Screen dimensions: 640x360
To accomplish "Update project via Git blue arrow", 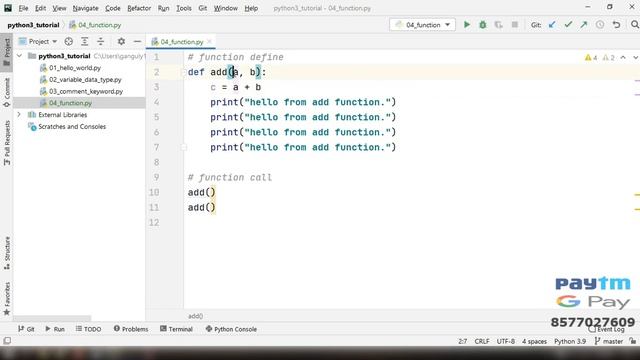I will point(552,25).
